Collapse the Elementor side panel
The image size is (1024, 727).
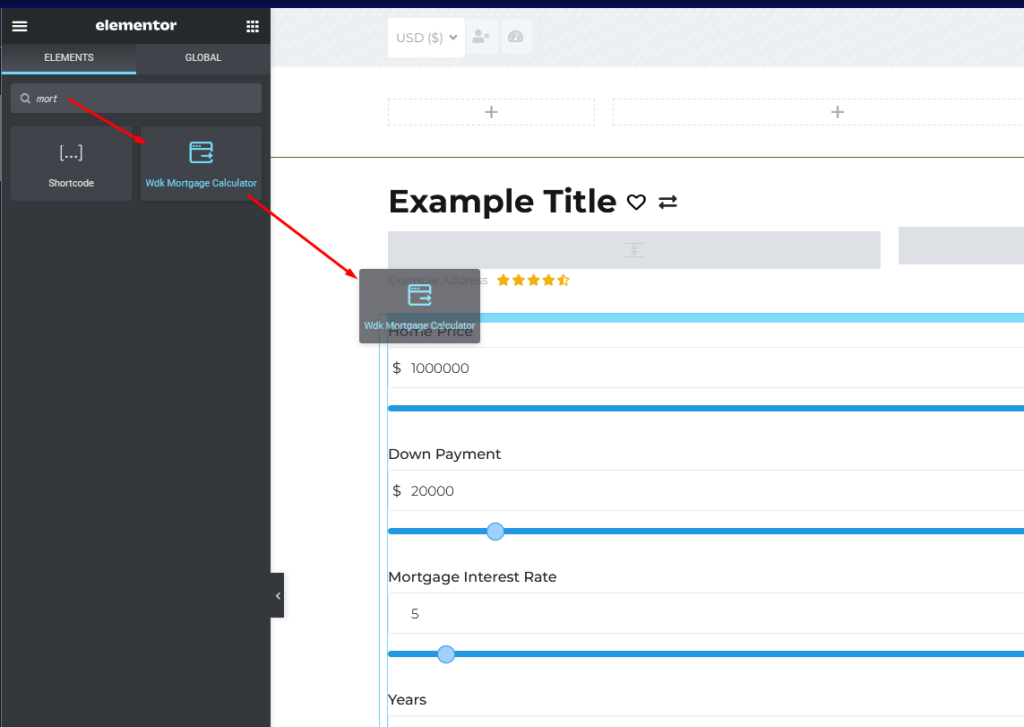(278, 595)
